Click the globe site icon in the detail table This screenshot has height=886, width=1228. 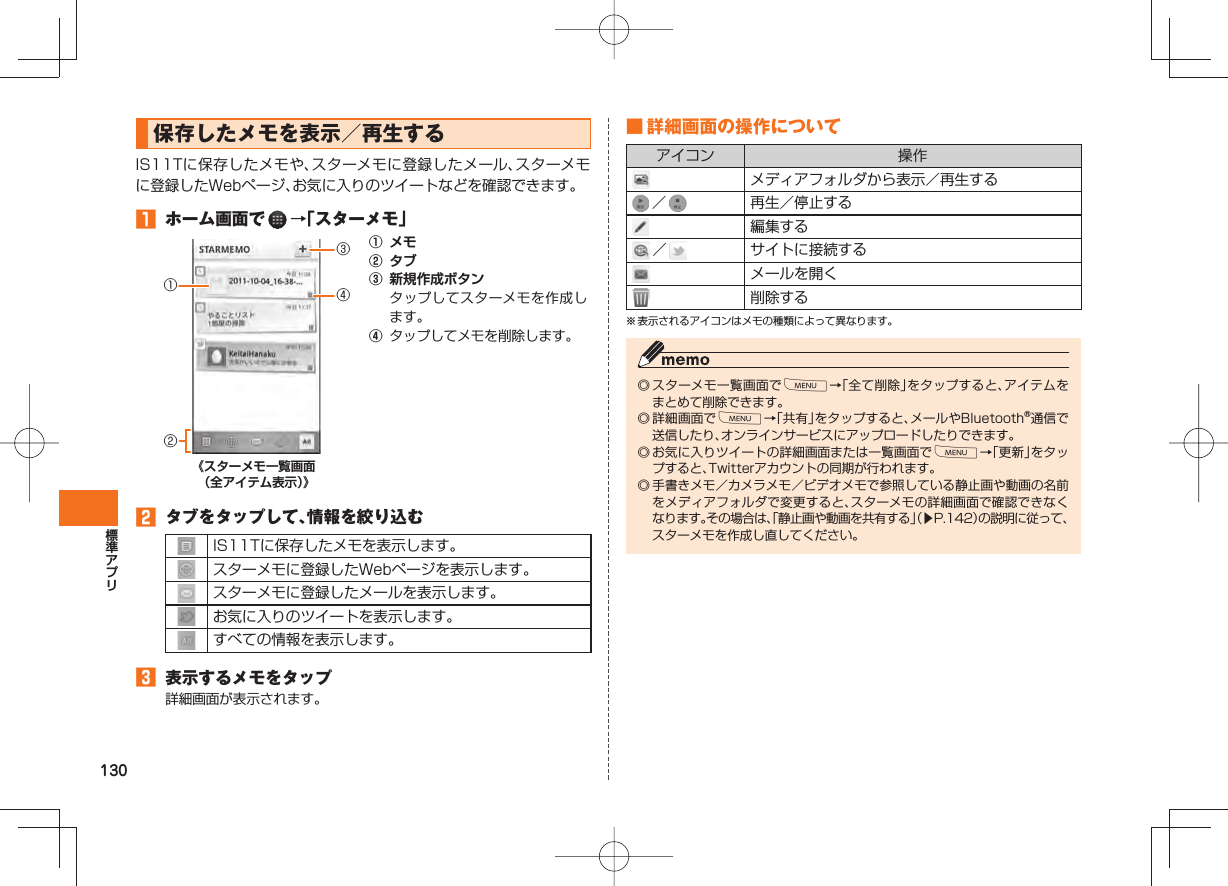point(640,250)
